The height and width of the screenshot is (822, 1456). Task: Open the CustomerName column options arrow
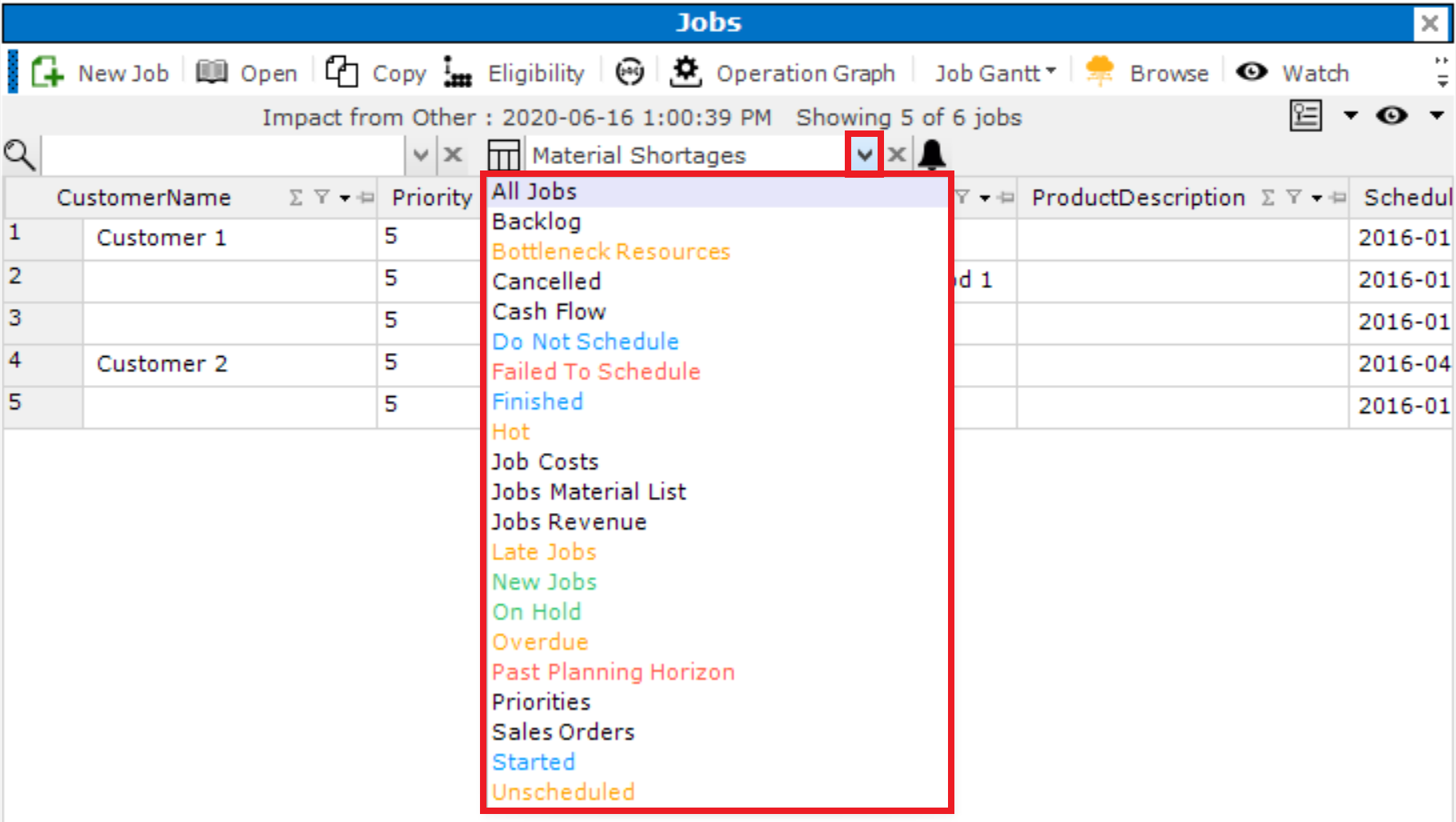tap(345, 198)
